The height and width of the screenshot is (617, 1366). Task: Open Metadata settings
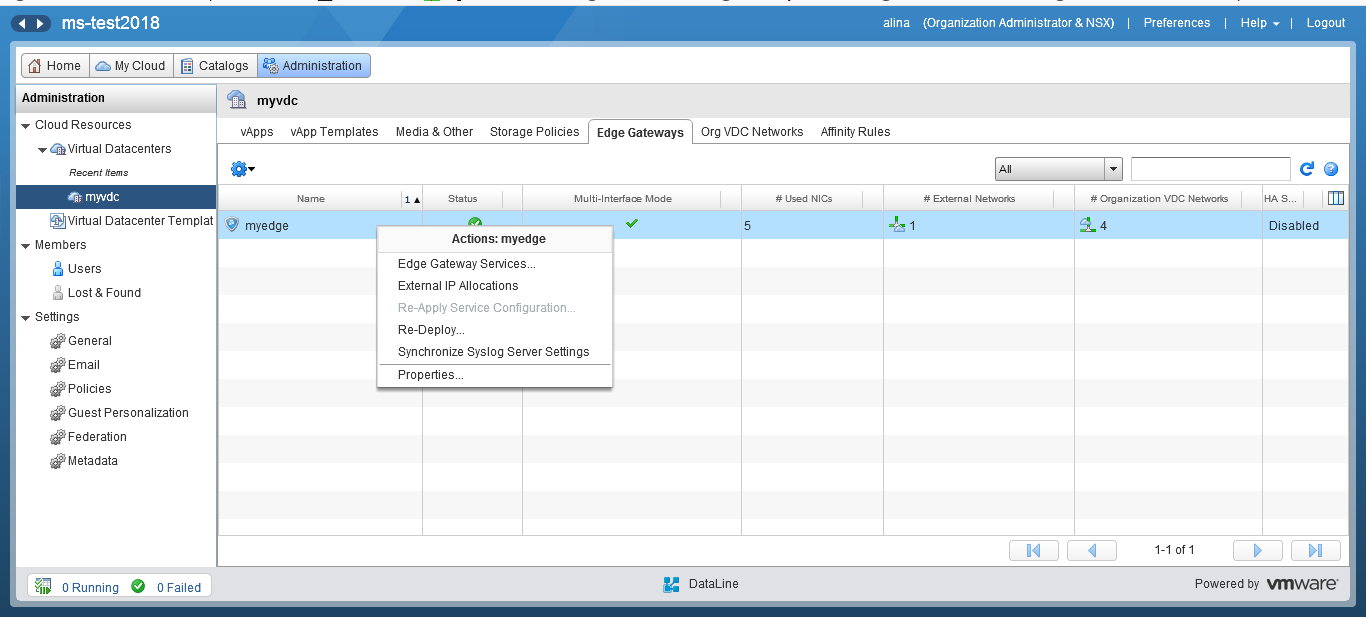(92, 461)
